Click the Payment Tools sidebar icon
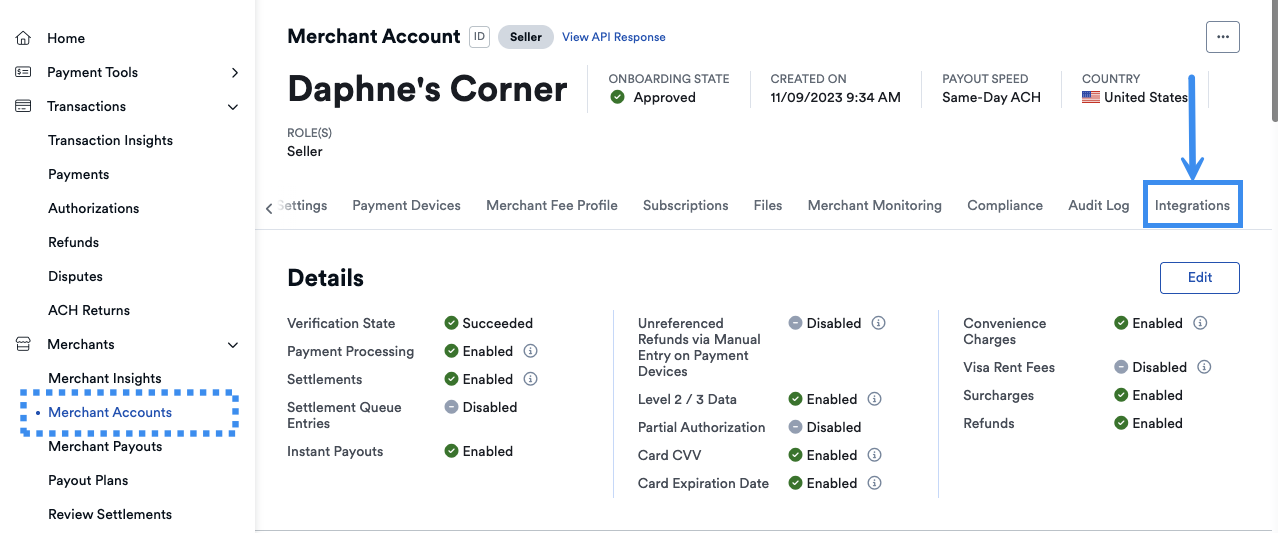1278x533 pixels. click(23, 72)
